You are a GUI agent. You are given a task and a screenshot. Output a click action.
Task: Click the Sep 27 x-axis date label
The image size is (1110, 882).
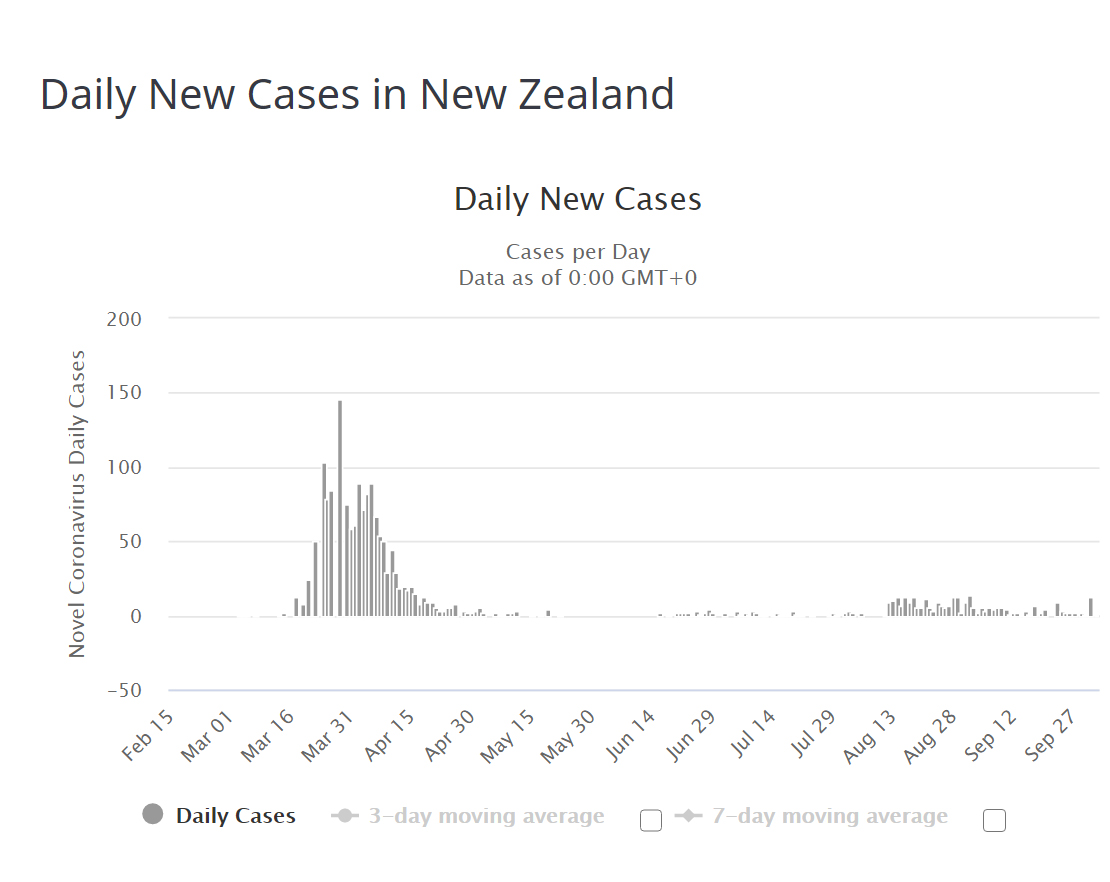tap(1057, 739)
